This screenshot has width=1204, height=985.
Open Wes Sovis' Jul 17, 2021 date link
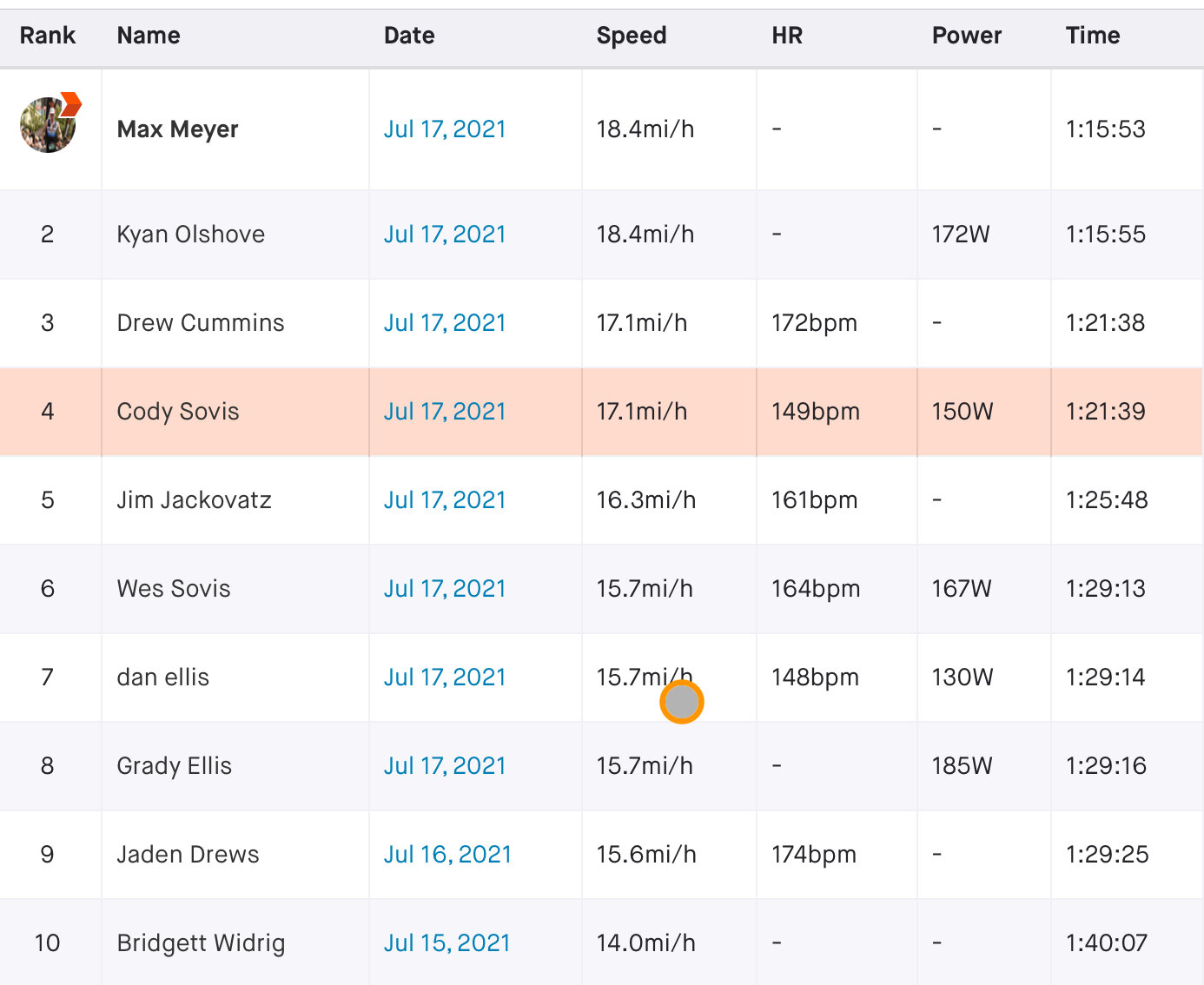tap(444, 589)
